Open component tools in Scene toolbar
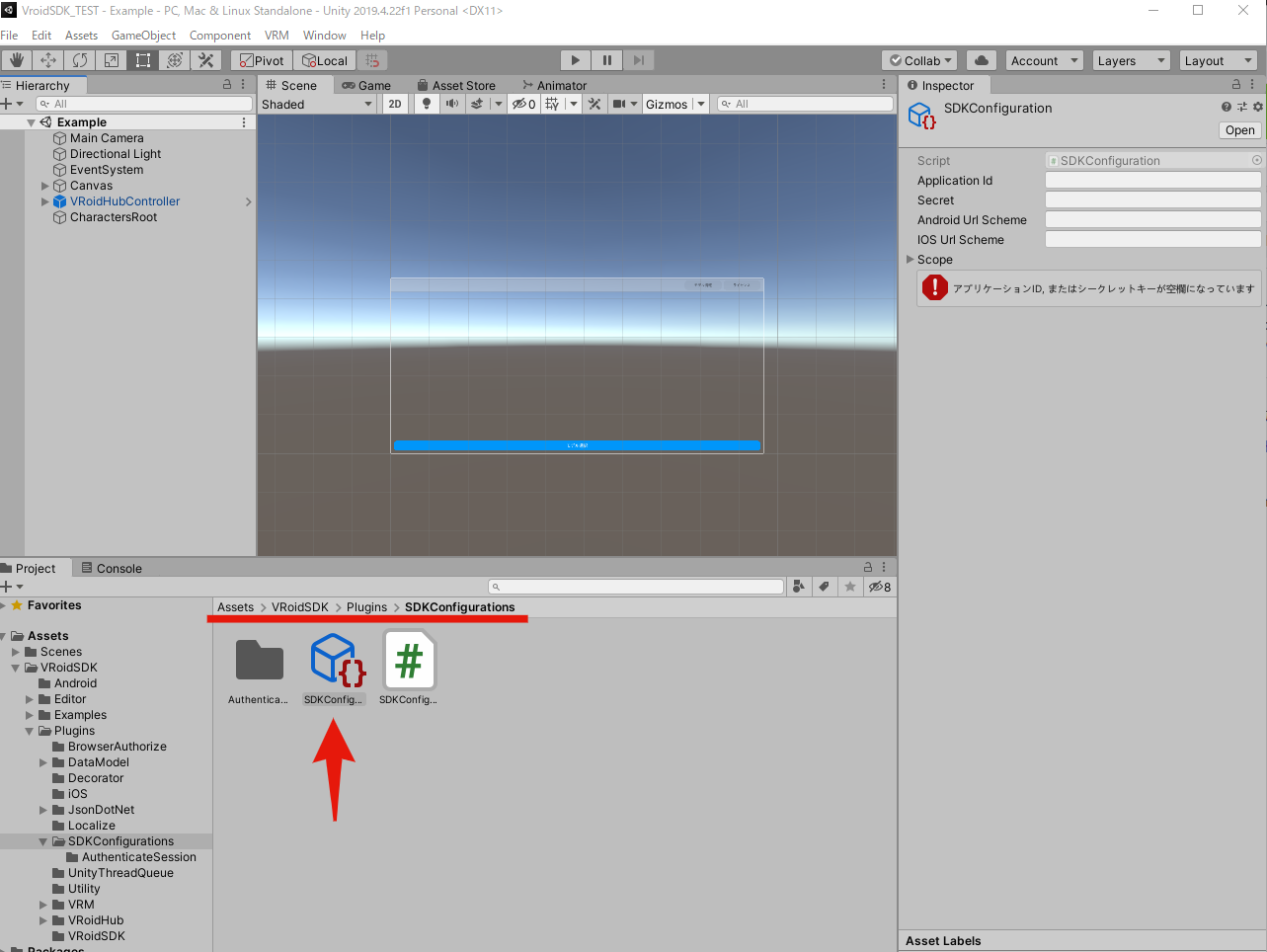This screenshot has width=1267, height=952. click(x=594, y=104)
